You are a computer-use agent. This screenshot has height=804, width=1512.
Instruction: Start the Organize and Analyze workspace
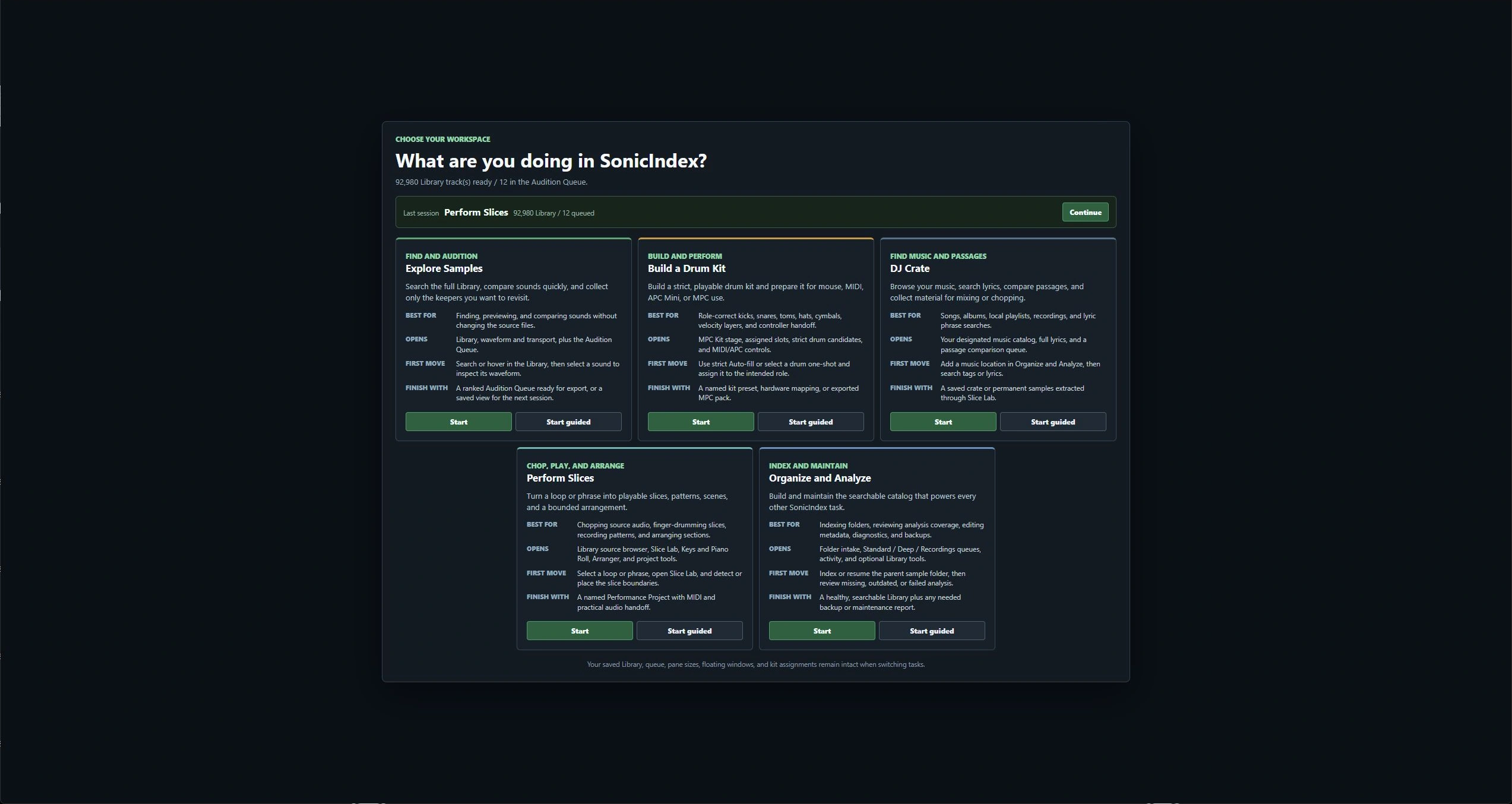pyautogui.click(x=822, y=631)
